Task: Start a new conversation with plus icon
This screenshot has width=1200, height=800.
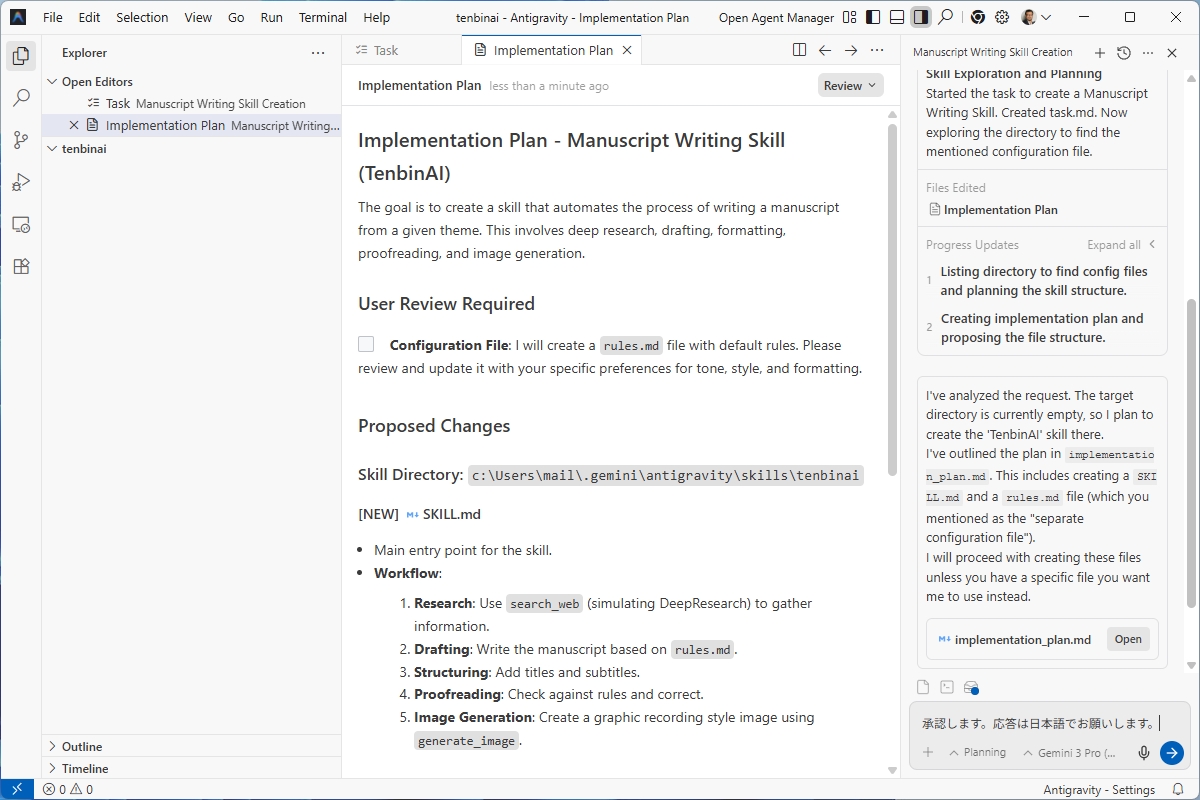Action: [1099, 53]
